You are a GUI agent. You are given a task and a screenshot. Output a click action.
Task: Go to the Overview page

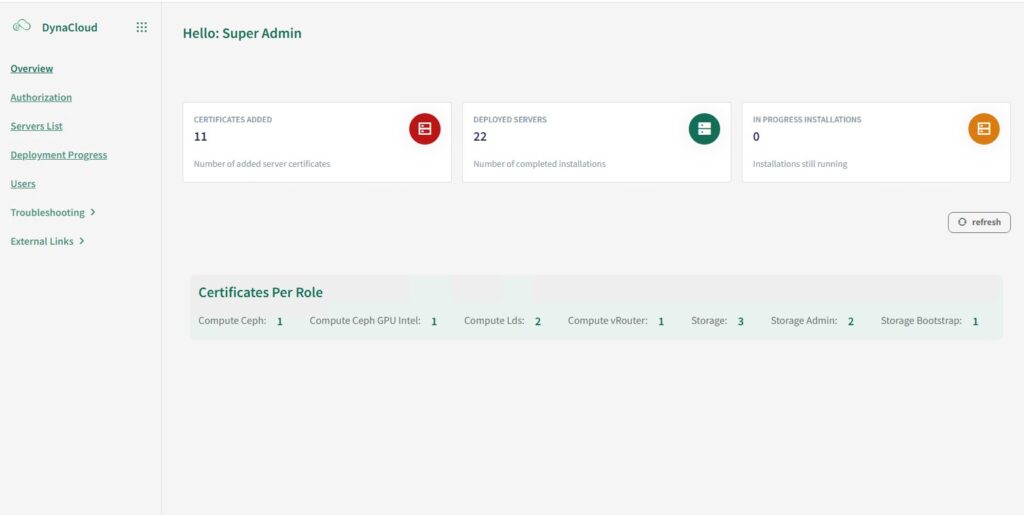[32, 69]
